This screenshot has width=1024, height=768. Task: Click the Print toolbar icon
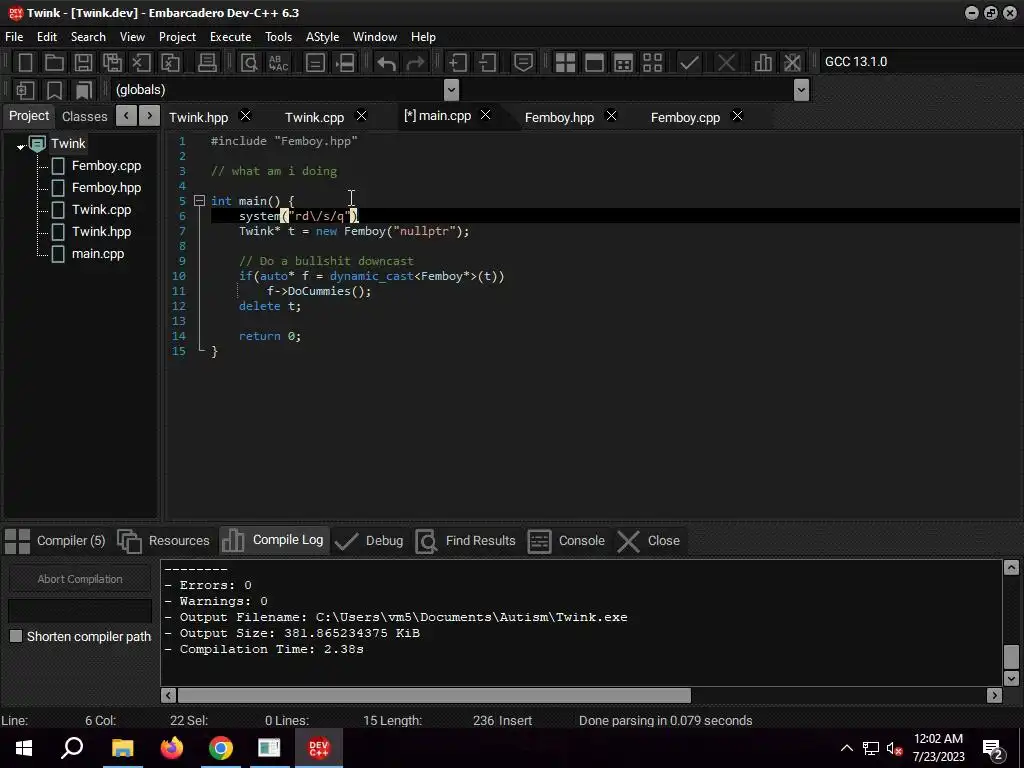pyautogui.click(x=207, y=63)
